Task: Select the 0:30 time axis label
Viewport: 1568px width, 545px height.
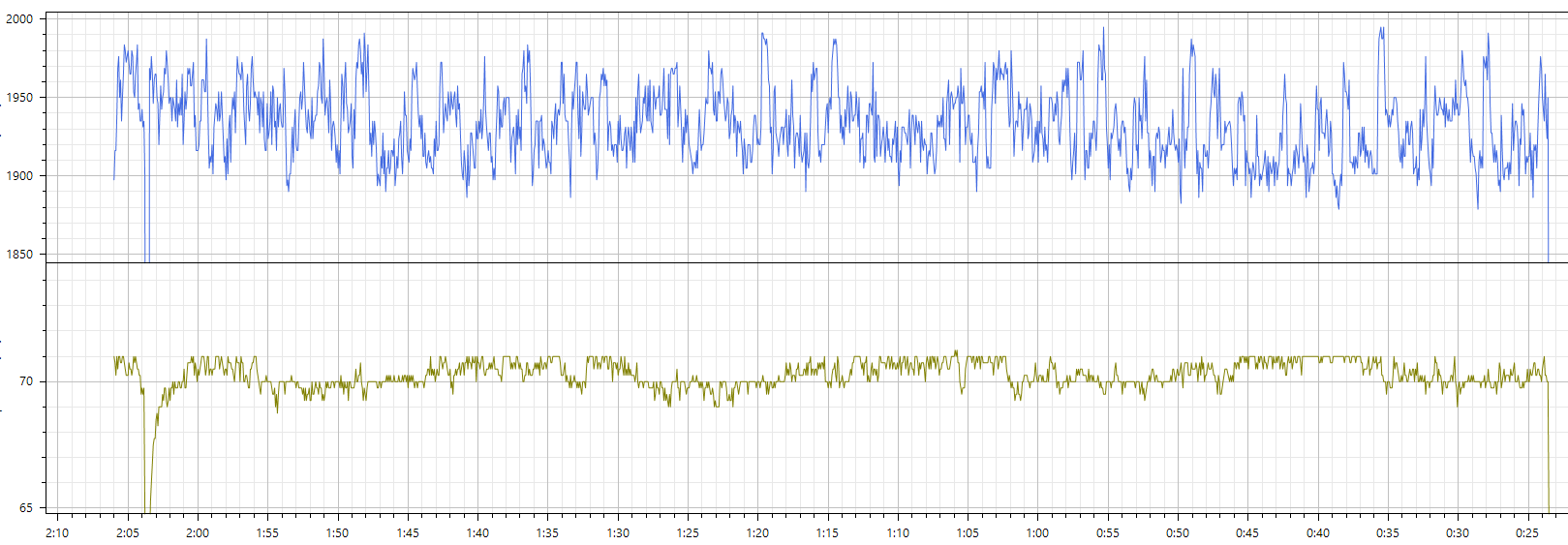Action: [x=1458, y=533]
